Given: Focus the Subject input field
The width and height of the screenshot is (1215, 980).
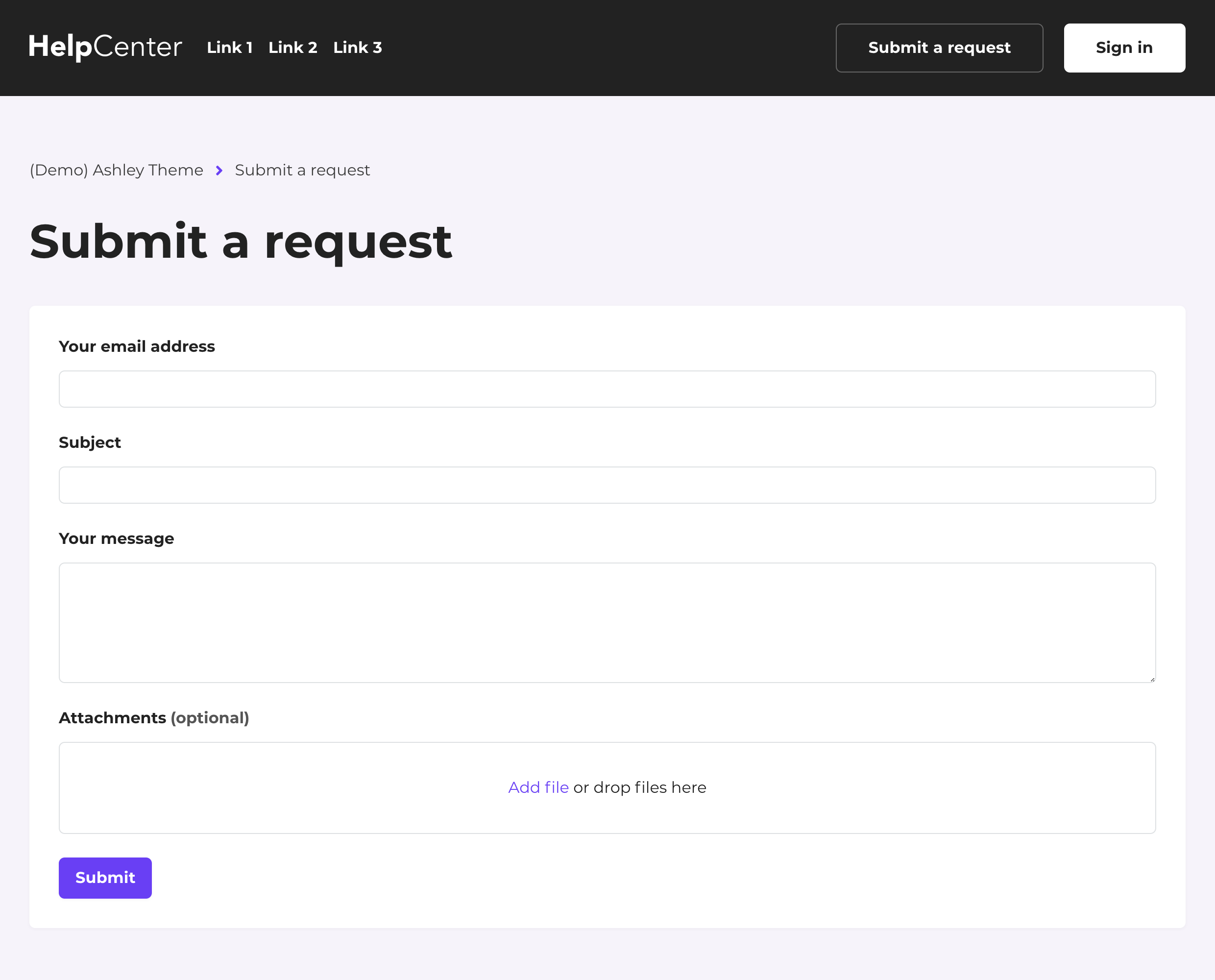Looking at the screenshot, I should [607, 485].
